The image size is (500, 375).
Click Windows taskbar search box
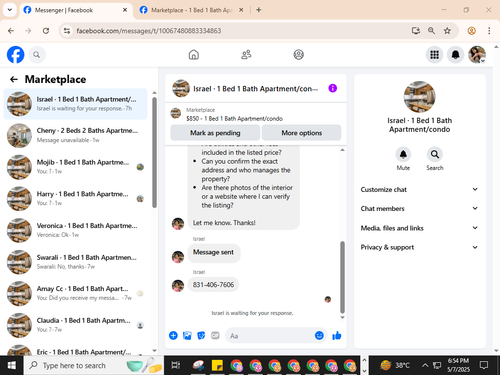[94, 366]
